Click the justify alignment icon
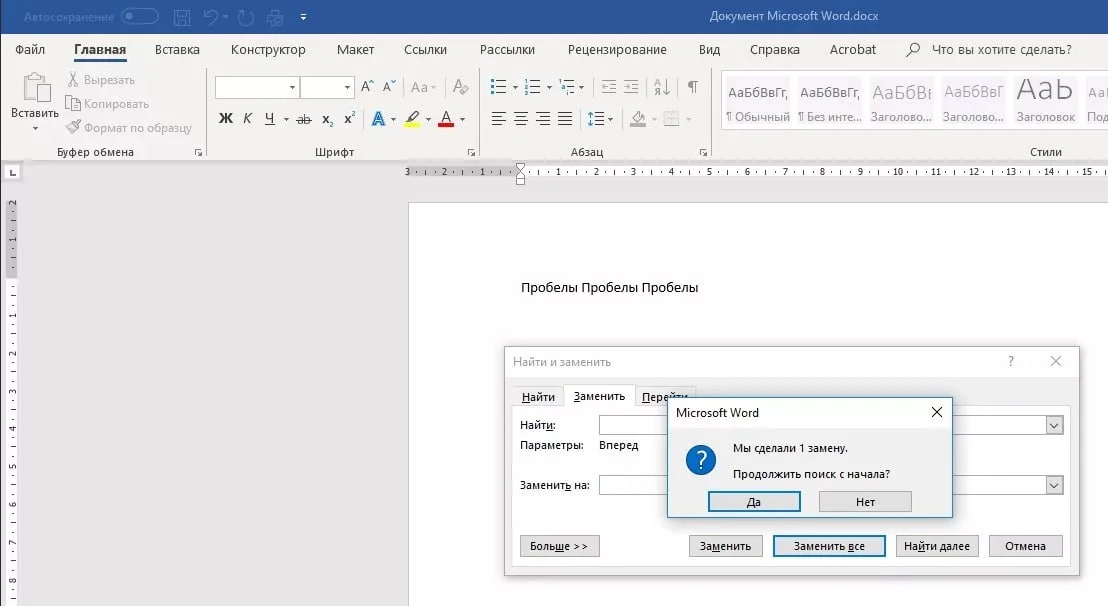Image resolution: width=1108 pixels, height=606 pixels. point(565,119)
